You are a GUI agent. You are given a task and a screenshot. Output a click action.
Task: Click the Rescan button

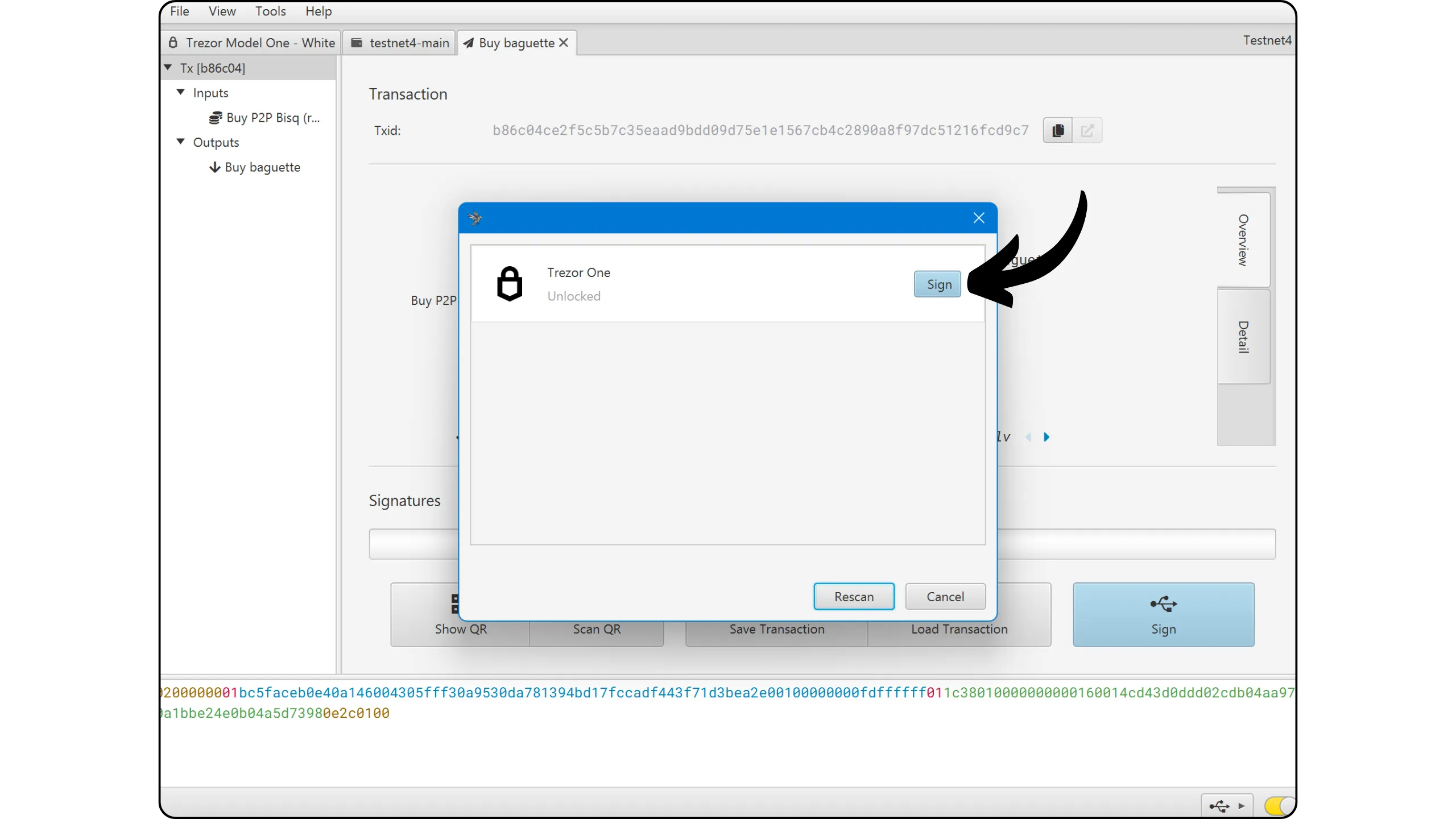[853, 597]
